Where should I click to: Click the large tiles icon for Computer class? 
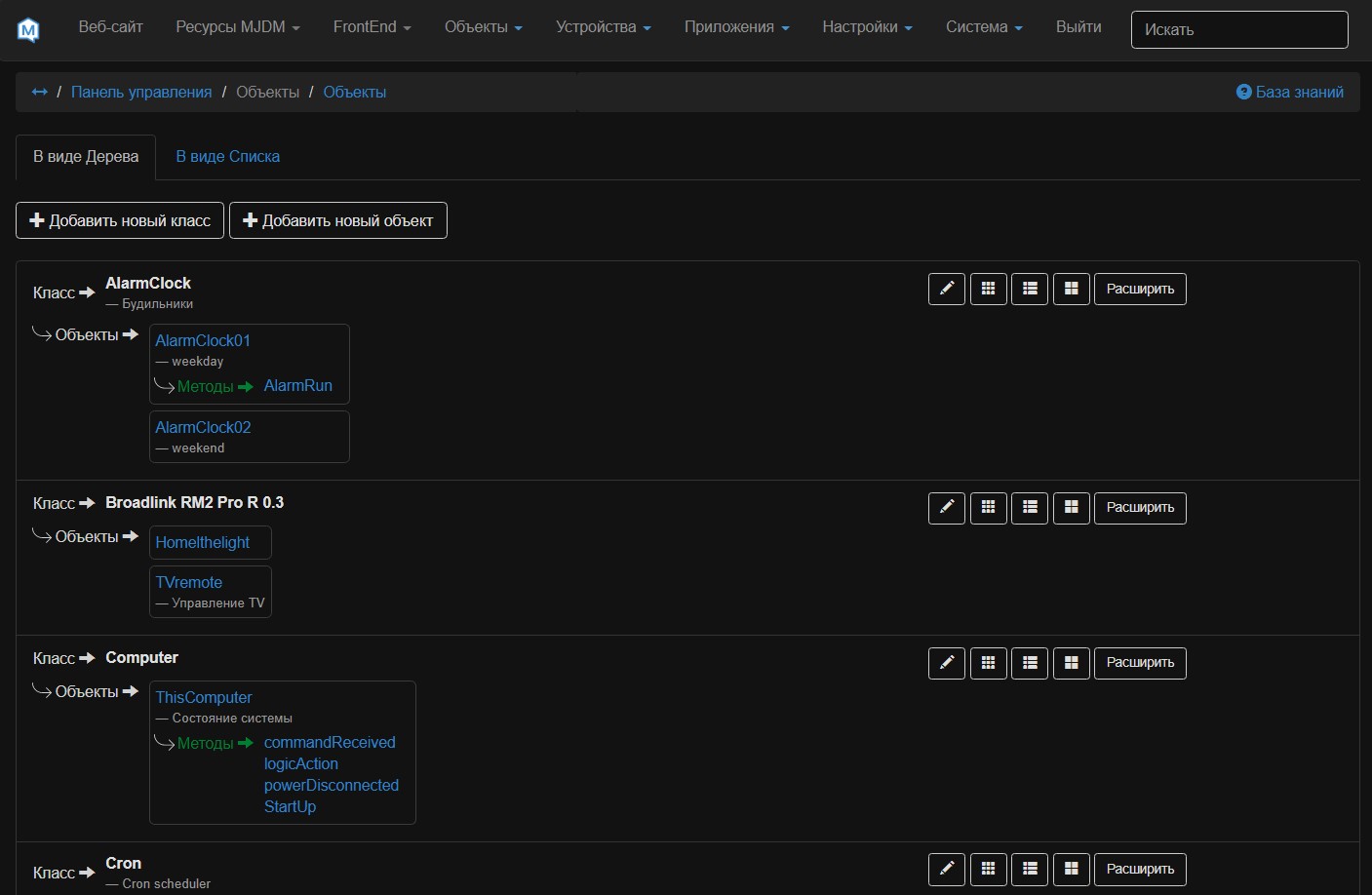tap(1071, 663)
